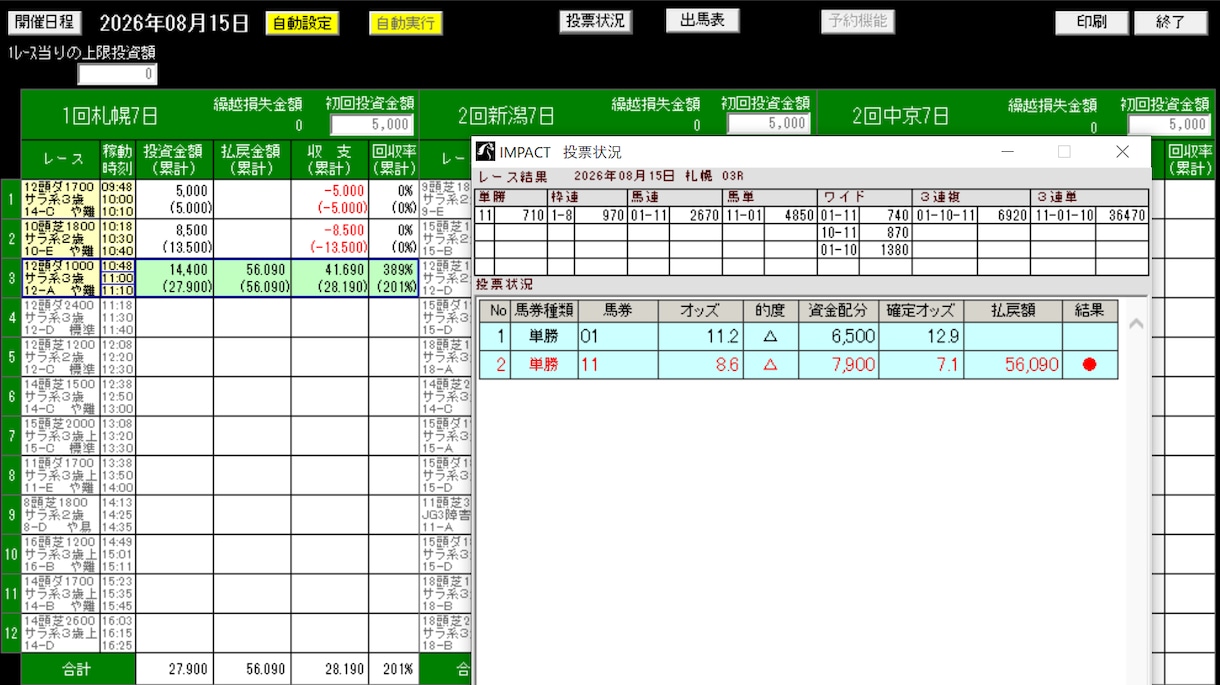This screenshot has height=685, width=1220.
Task: Select bet row 2 単勝 11 in red
Action: point(797,365)
